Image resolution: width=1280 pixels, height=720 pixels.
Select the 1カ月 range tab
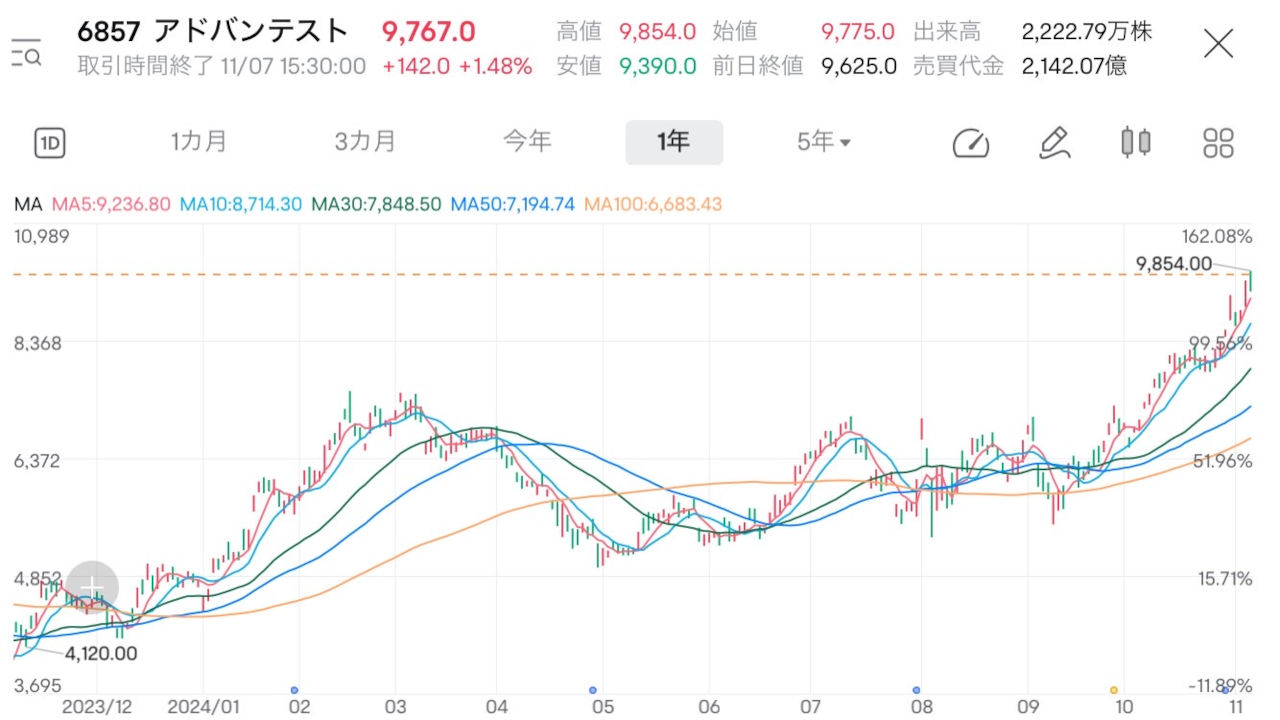pyautogui.click(x=199, y=142)
